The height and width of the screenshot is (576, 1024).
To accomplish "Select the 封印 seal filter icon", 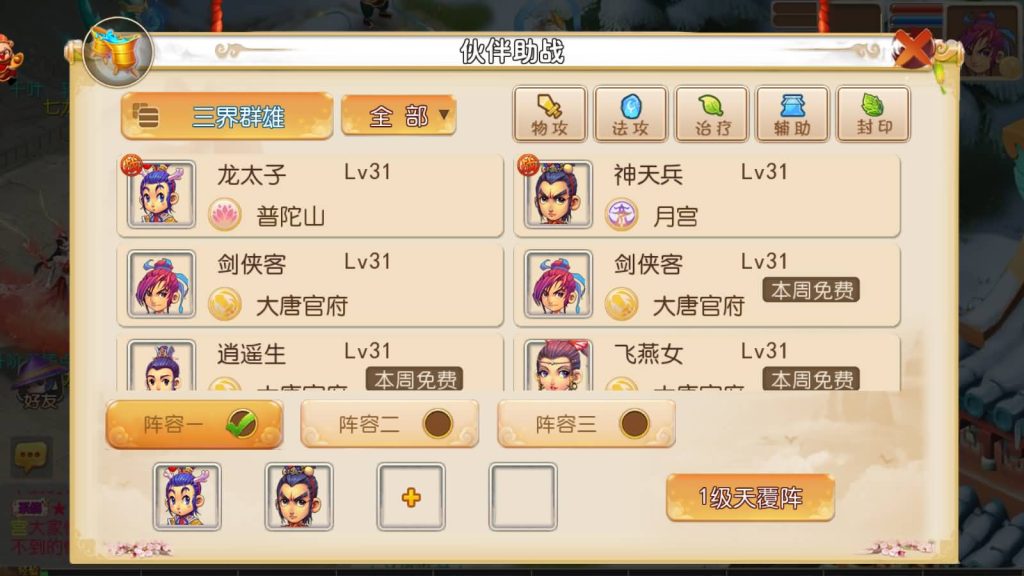I will [x=873, y=114].
